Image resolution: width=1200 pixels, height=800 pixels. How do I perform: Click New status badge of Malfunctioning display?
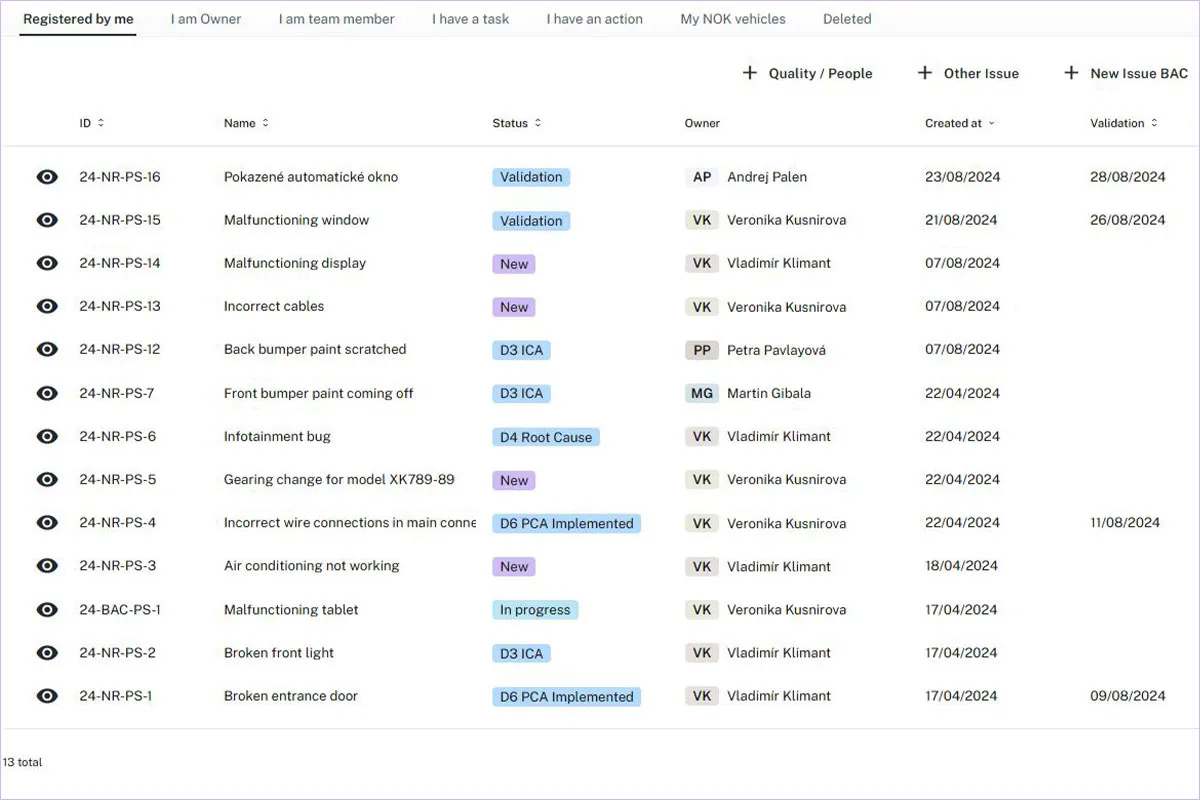tap(514, 264)
